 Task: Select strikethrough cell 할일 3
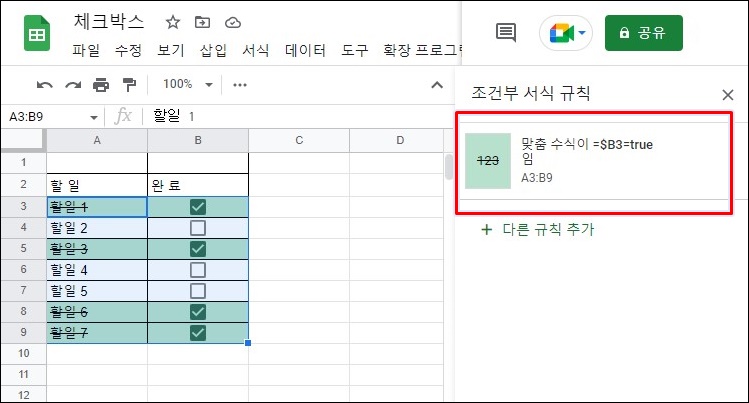(97, 249)
